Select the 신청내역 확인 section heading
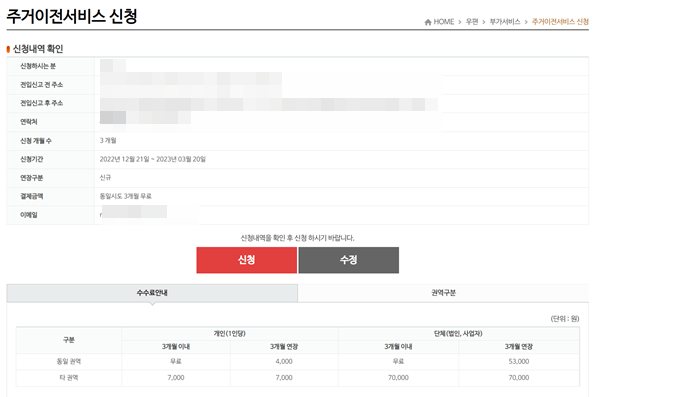700x397 pixels. pos(38,49)
